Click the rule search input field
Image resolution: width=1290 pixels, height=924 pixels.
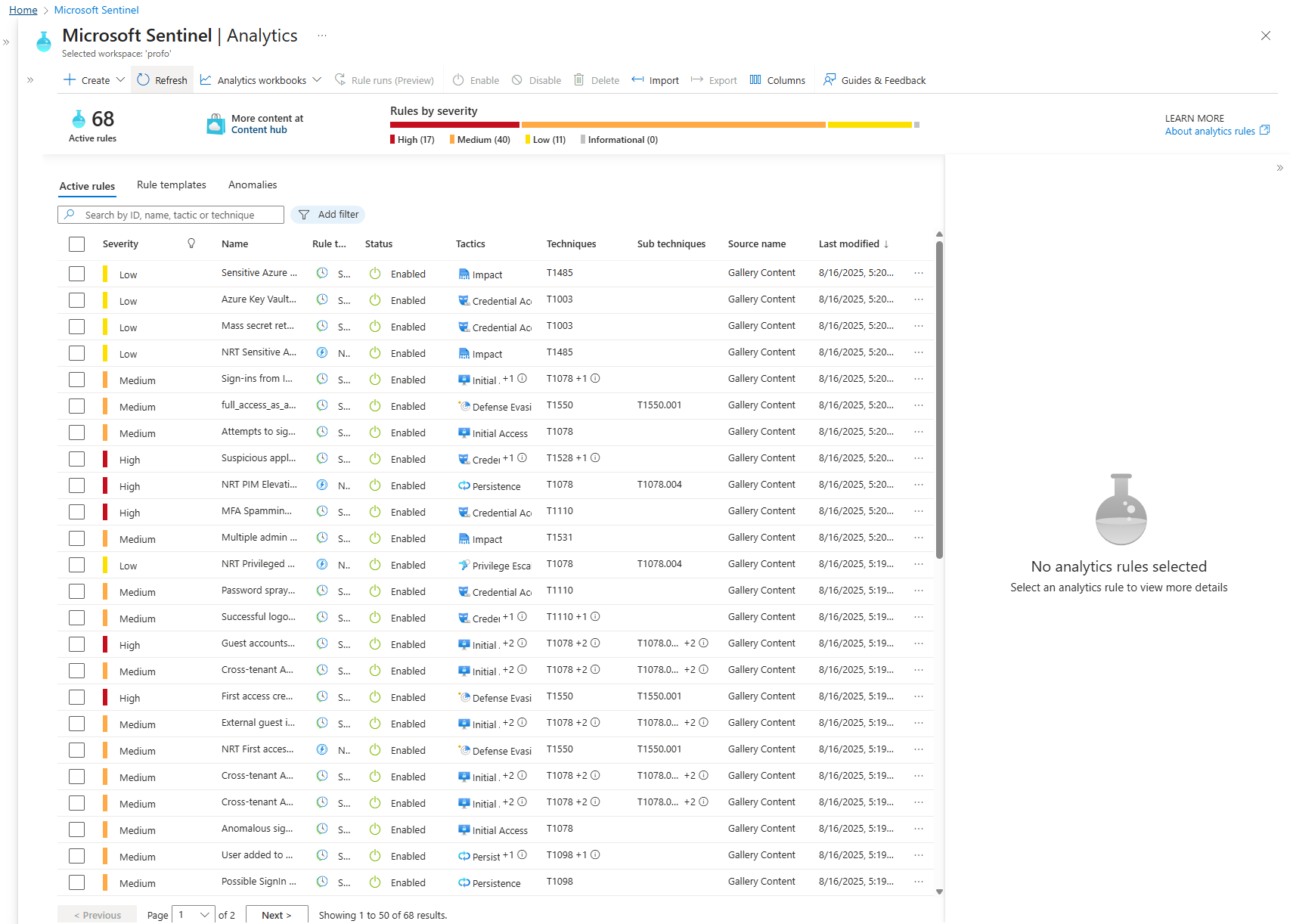point(171,215)
